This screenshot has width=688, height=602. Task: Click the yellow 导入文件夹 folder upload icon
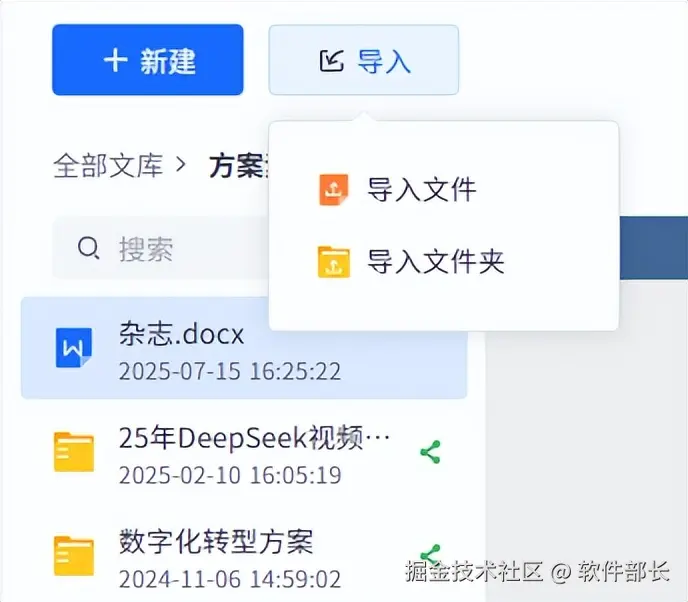[x=334, y=262]
